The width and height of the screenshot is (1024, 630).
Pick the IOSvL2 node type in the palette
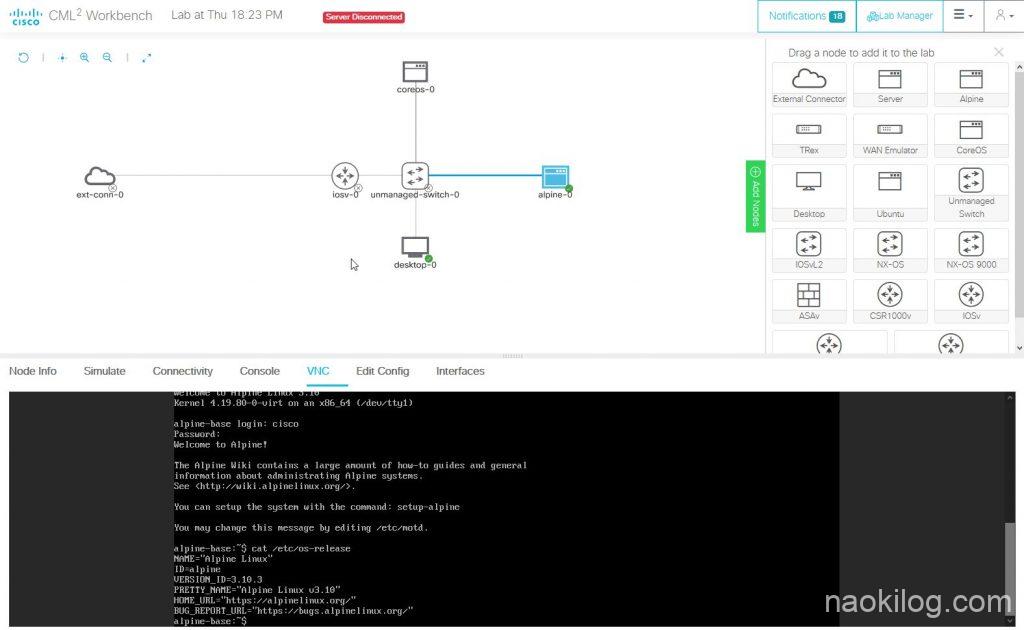pos(809,251)
